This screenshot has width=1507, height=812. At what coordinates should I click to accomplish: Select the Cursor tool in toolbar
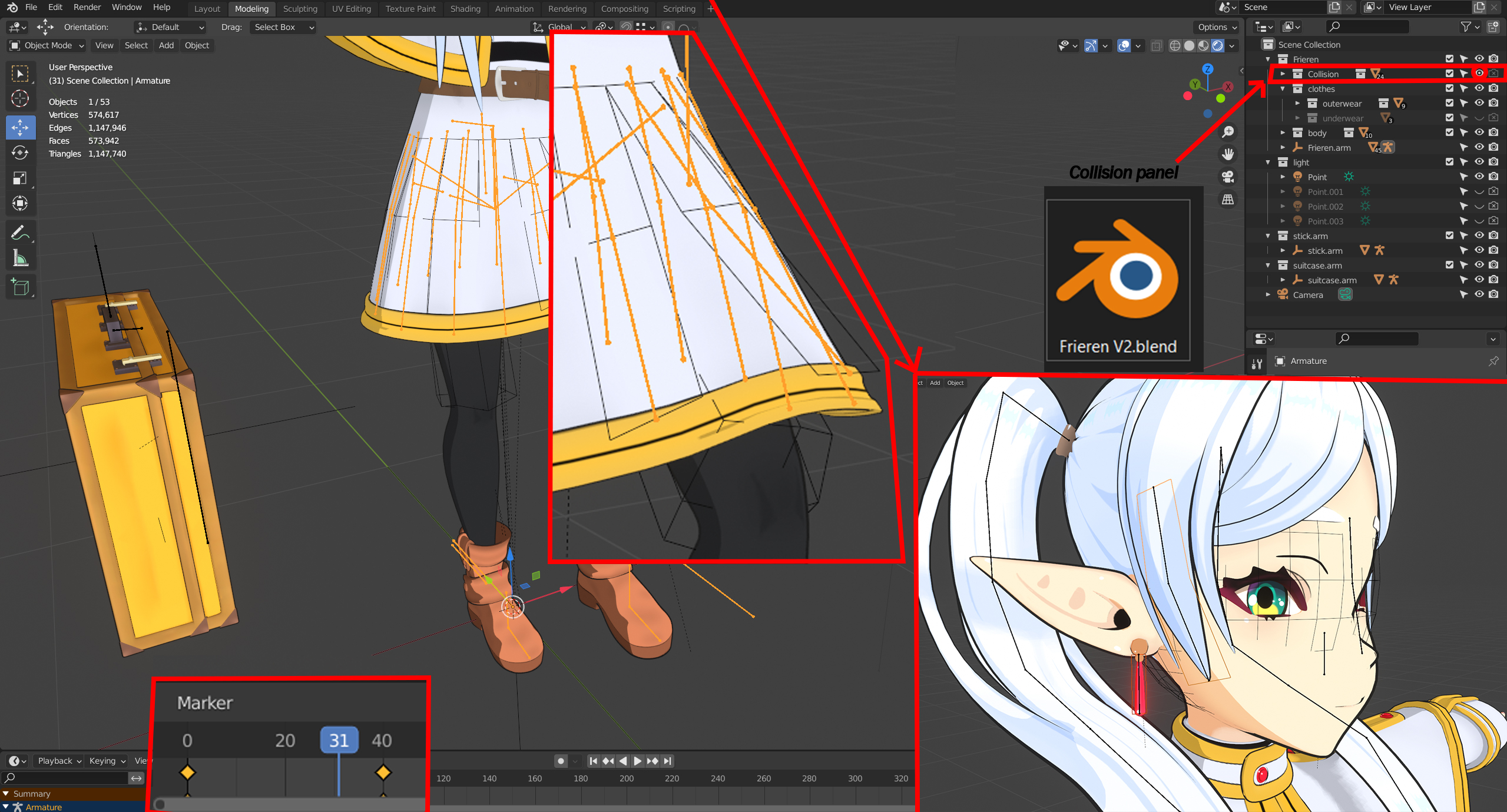20,98
